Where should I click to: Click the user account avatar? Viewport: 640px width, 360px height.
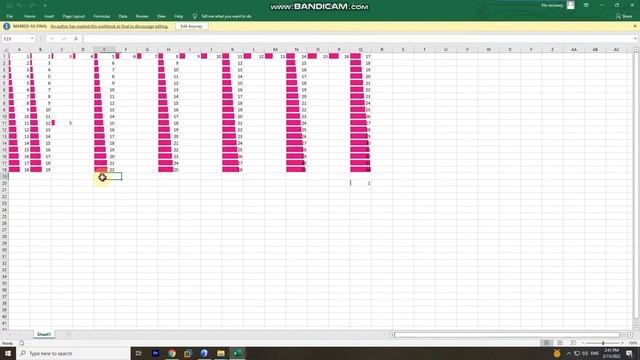pos(571,5)
